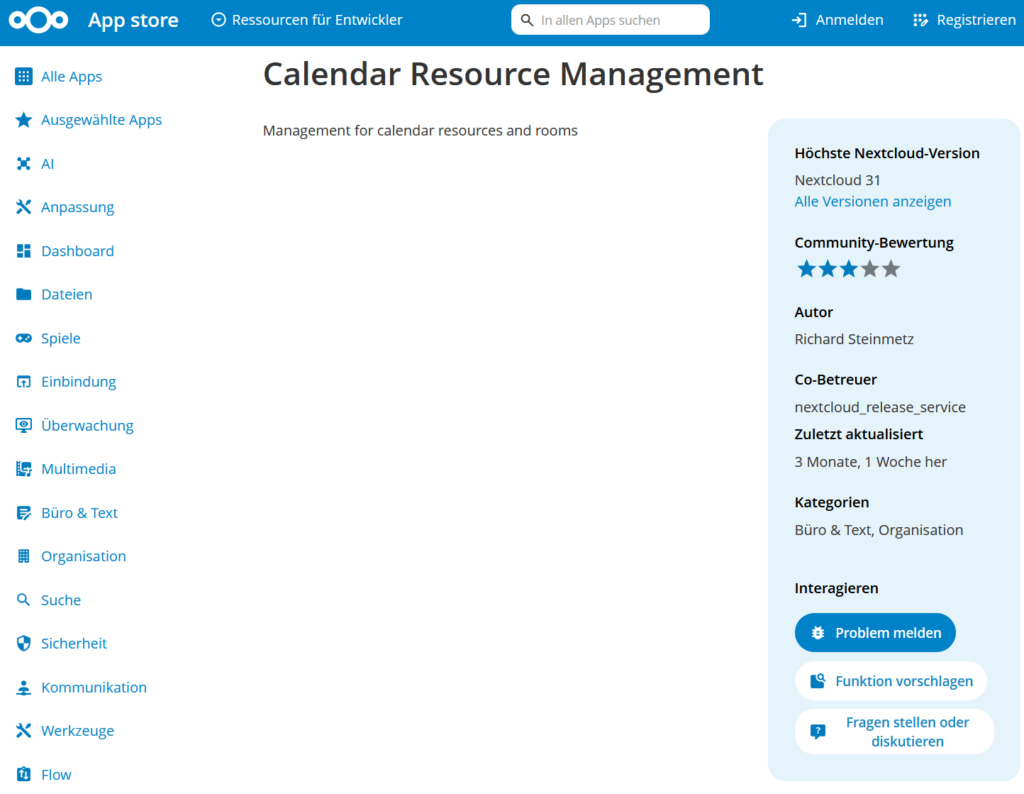This screenshot has width=1024, height=794.
Task: Click the Flow icon in sidebar
Action: [x=24, y=774]
